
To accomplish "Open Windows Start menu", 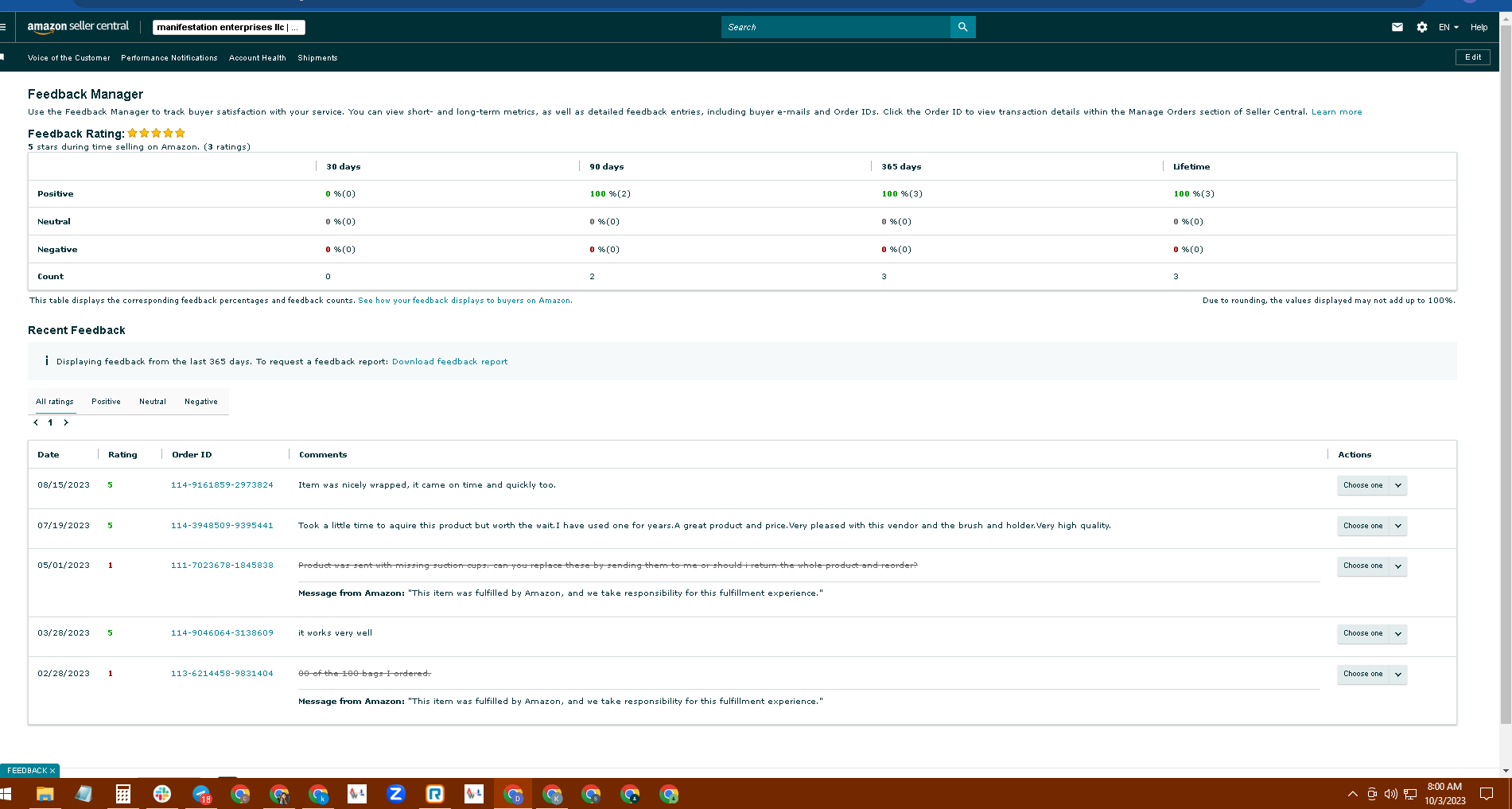I will click(x=6, y=794).
